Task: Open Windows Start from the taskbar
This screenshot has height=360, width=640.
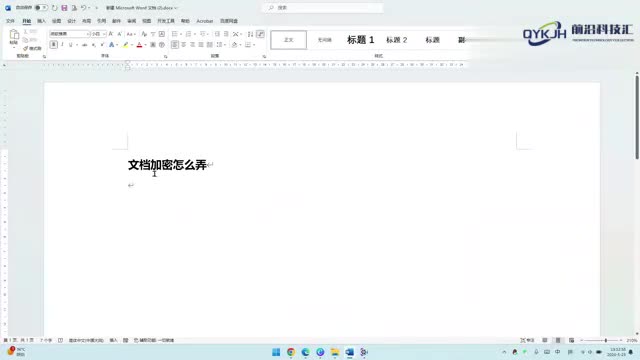Action: tap(276, 352)
